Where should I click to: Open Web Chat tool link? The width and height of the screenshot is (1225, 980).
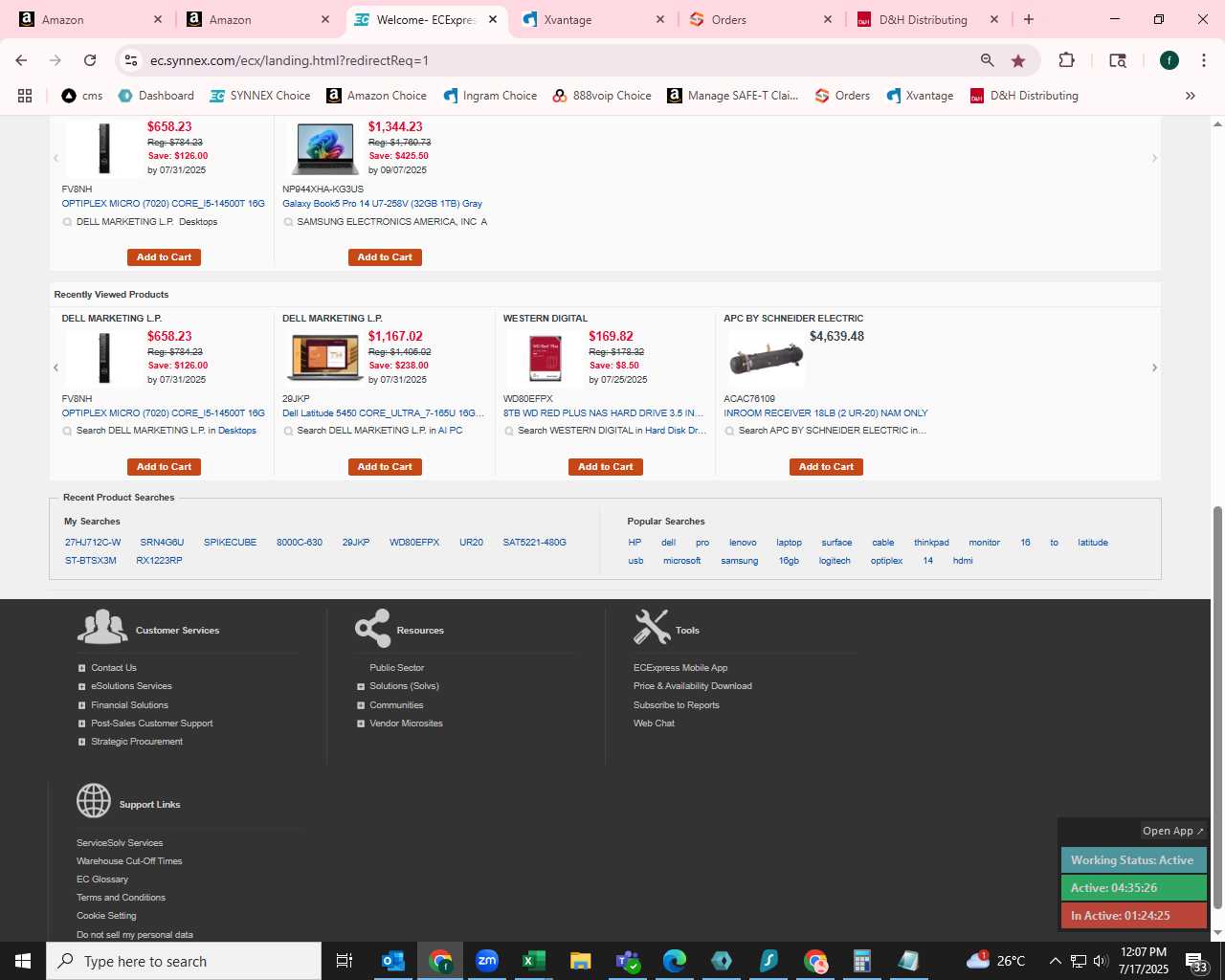654,724
